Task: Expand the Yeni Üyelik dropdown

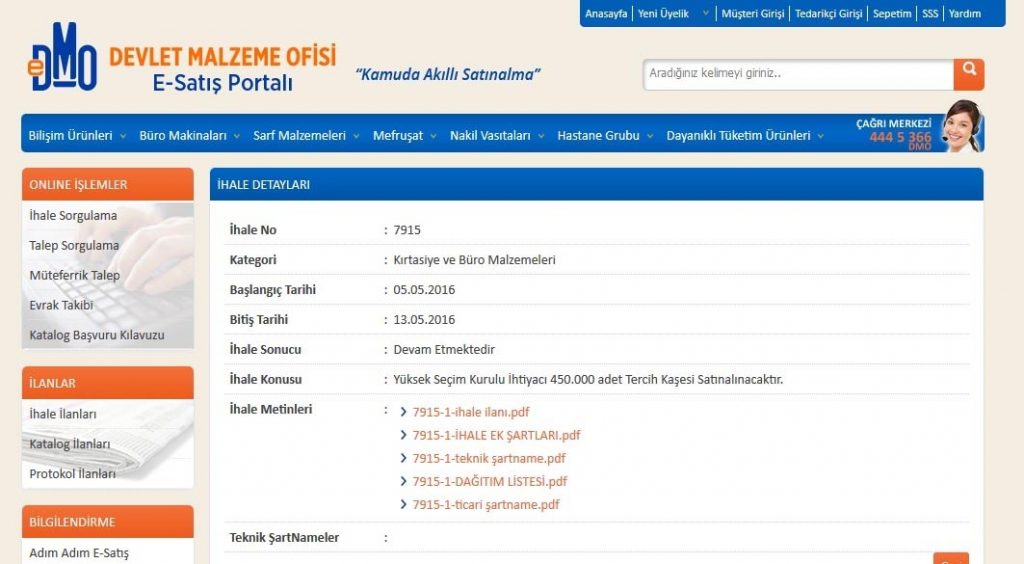Action: pos(673,14)
